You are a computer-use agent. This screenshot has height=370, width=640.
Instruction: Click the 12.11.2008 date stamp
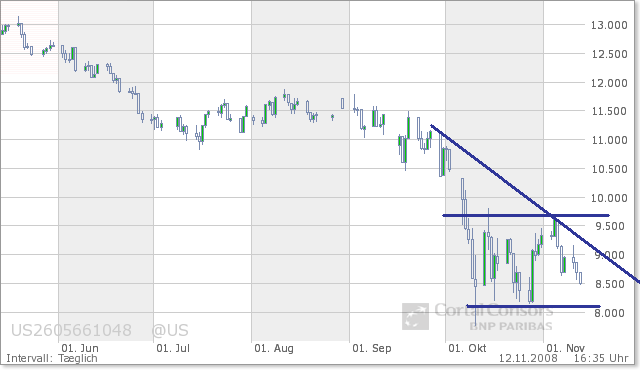(528, 359)
